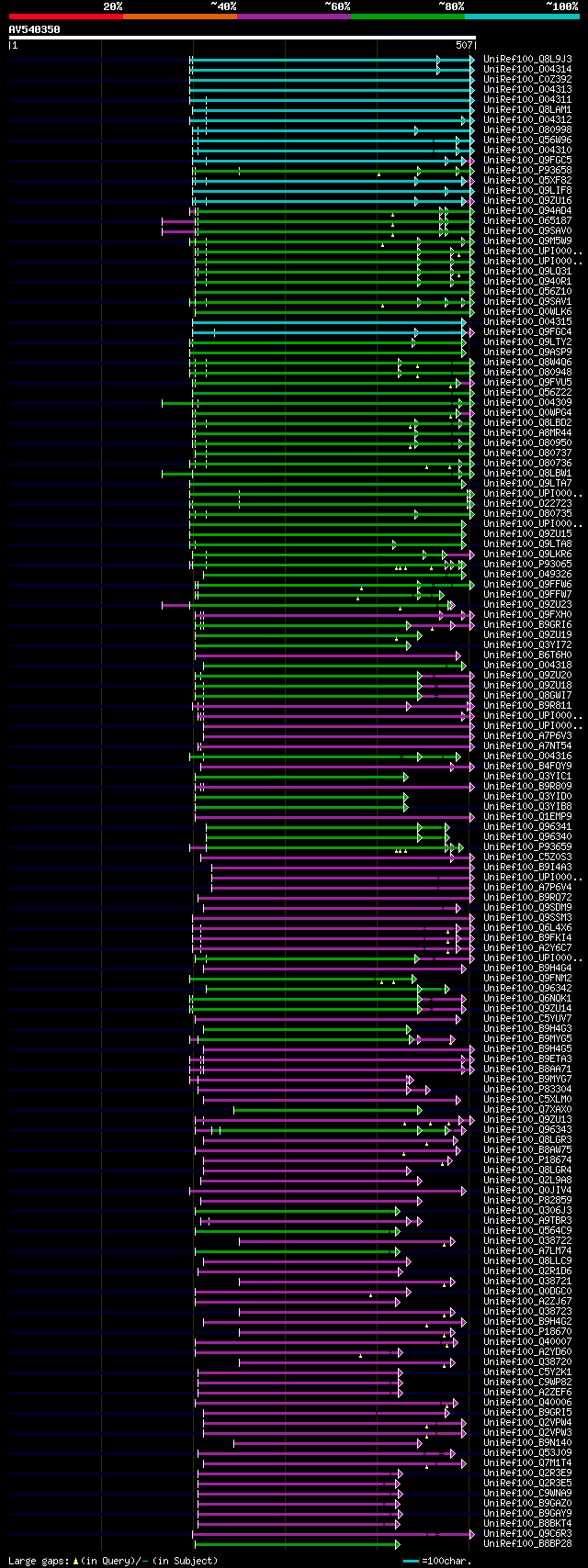The height and width of the screenshot is (1568, 588).
Task: Select the UniRef100_Q9FVU5 label
Action: (x=527, y=382)
